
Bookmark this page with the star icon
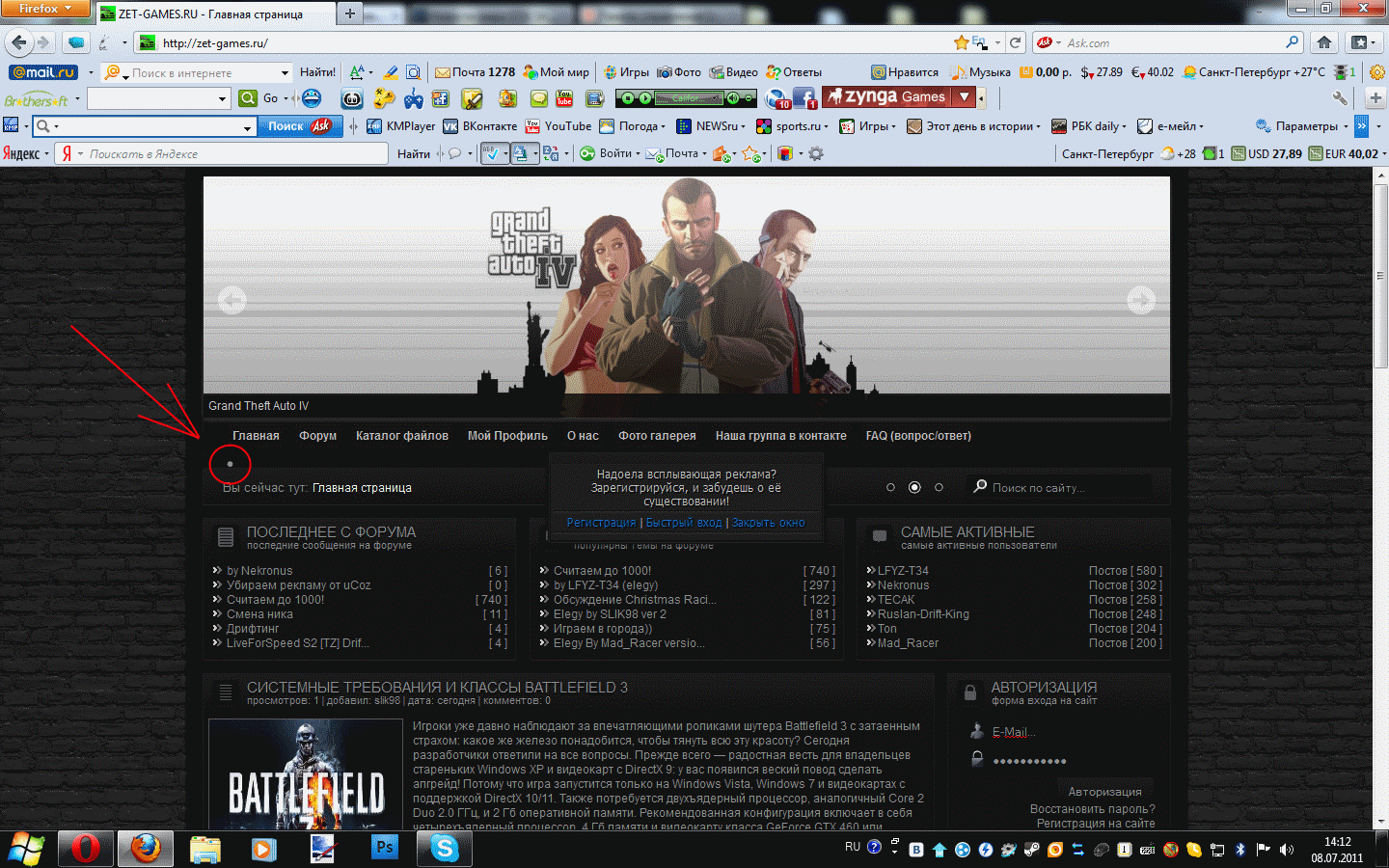961,42
